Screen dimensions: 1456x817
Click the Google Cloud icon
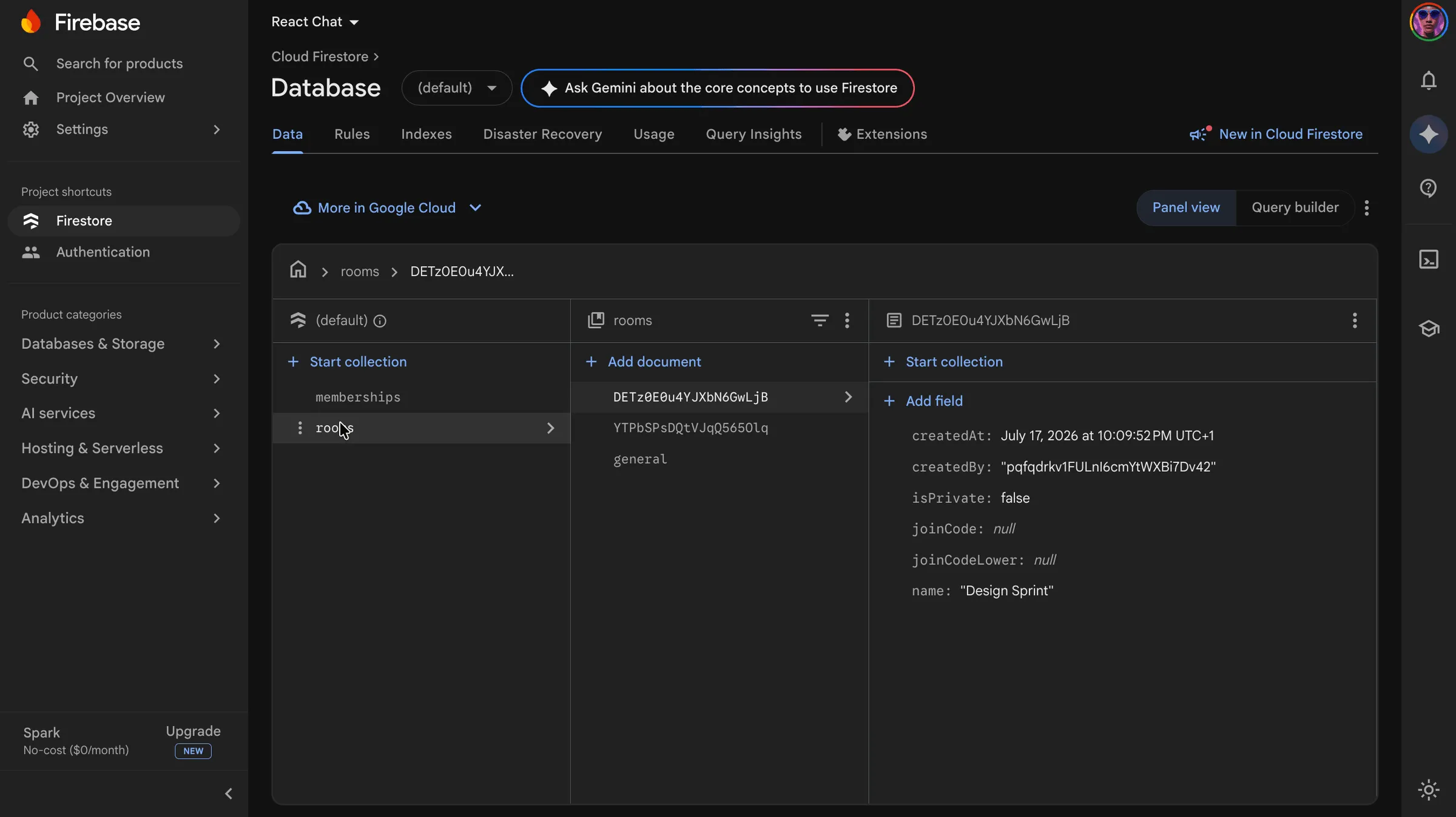click(302, 208)
